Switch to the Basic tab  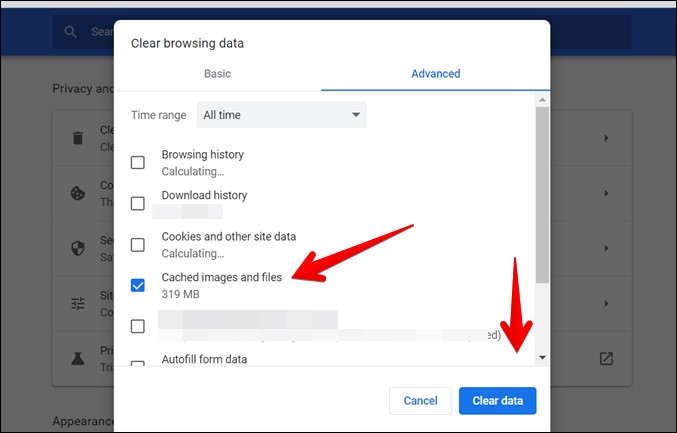(x=218, y=74)
